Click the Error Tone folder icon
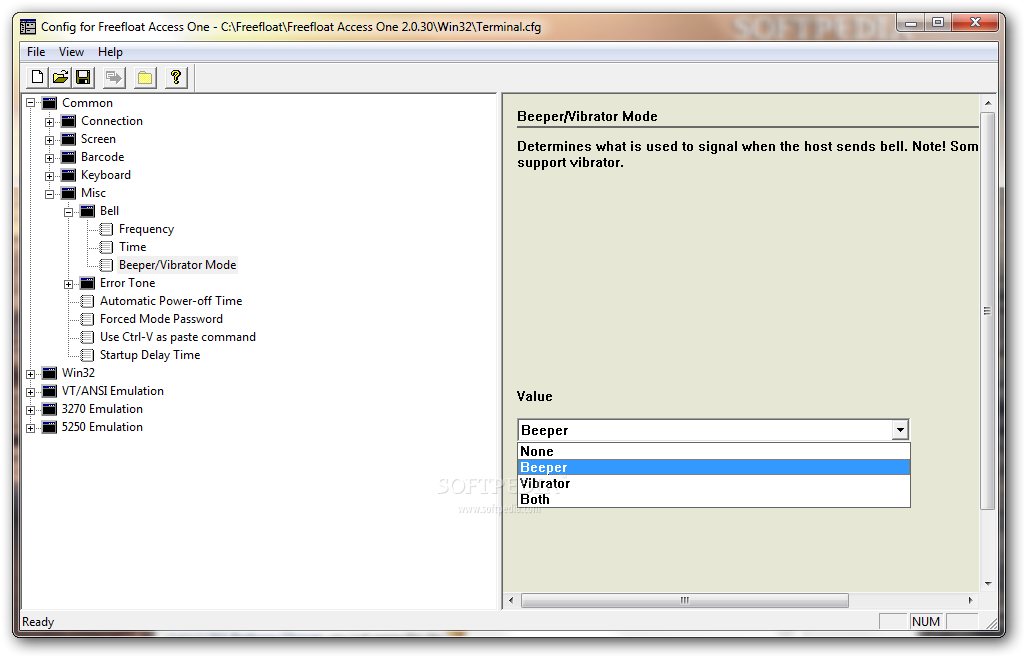The width and height of the screenshot is (1026, 658). click(x=88, y=283)
